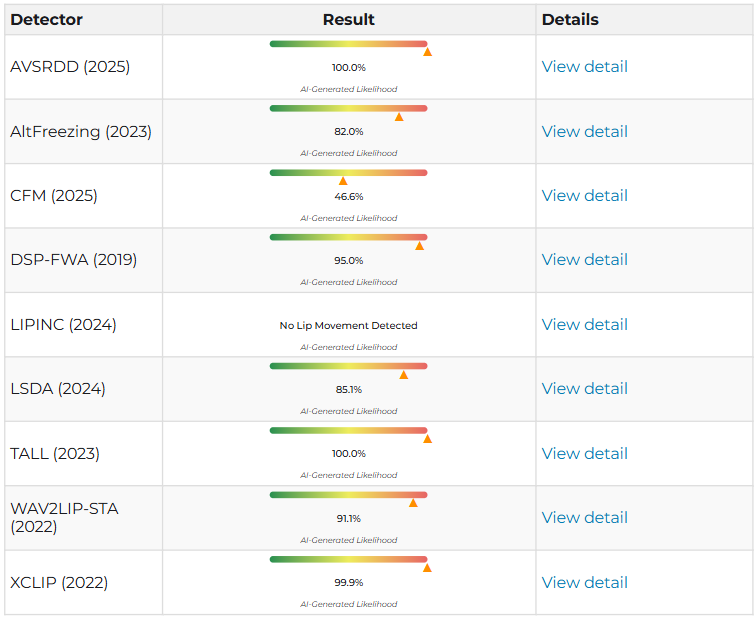Click View detail link for CFM (2025)

[584, 196]
